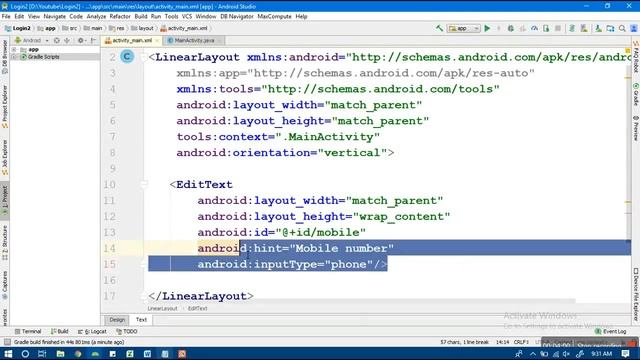Click the Login2 breadcrumb
The height and width of the screenshot is (360, 640).
tap(18, 28)
